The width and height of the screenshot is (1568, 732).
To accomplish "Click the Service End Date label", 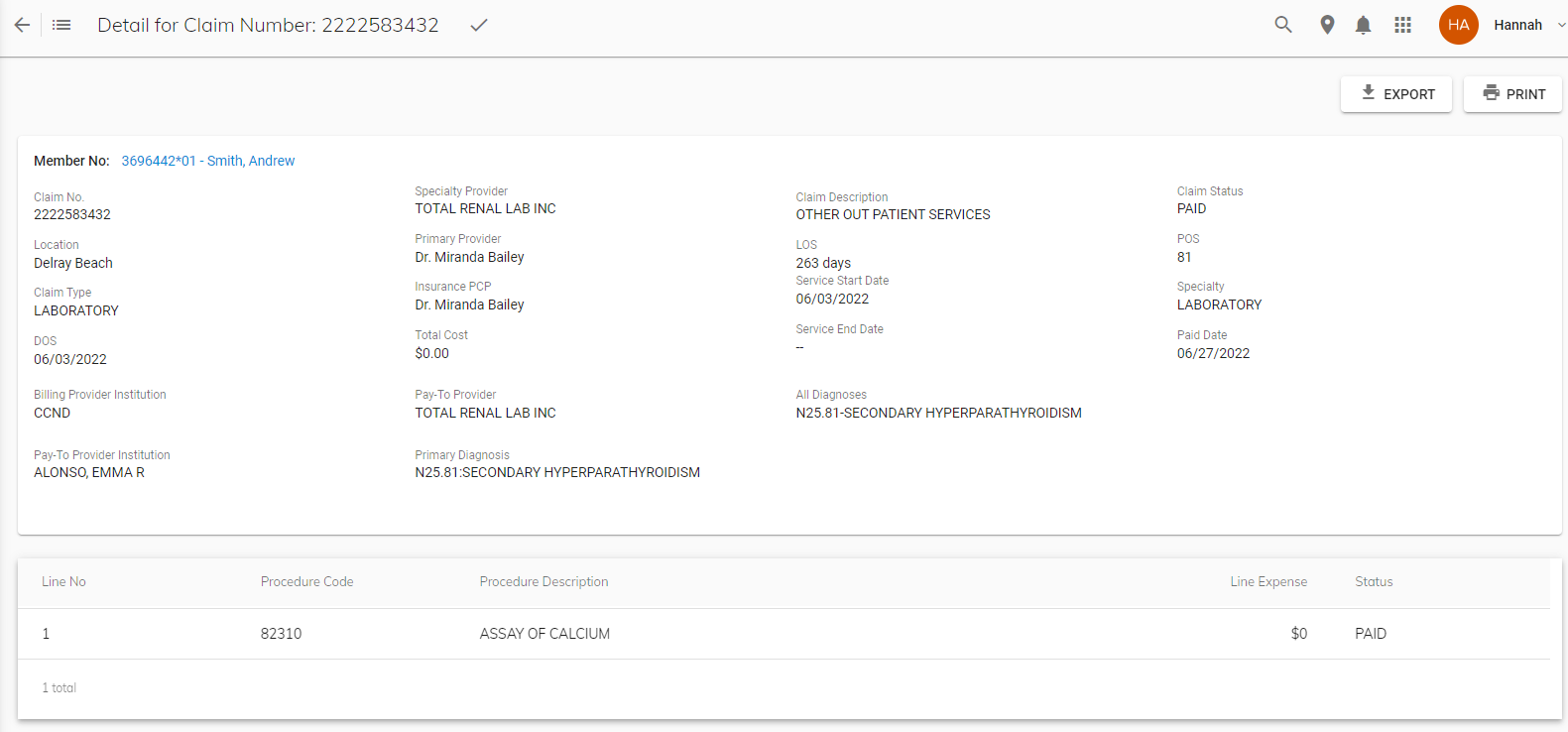I will [839, 329].
